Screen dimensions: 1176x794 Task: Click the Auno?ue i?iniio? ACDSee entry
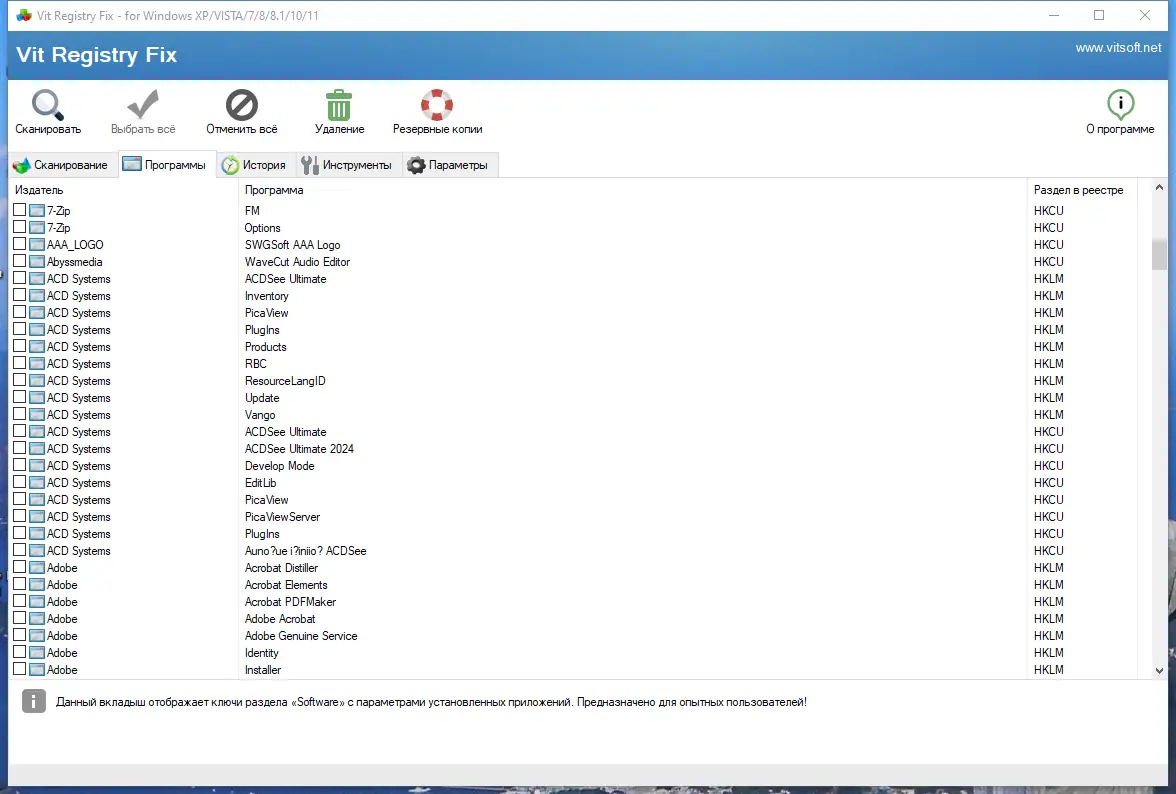305,550
